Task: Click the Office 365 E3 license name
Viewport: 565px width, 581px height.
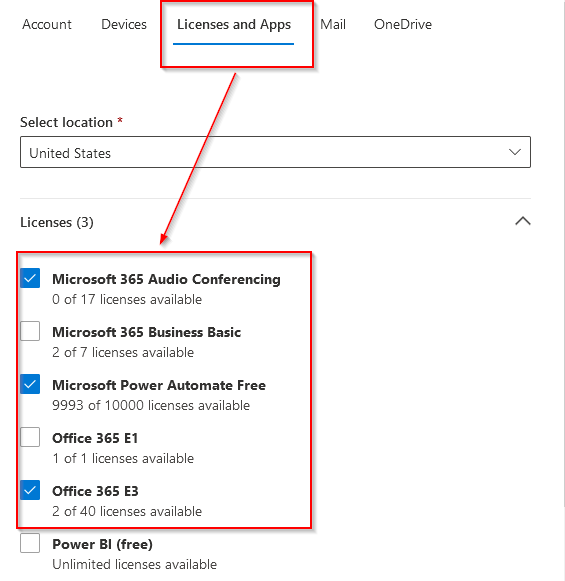Action: (95, 491)
